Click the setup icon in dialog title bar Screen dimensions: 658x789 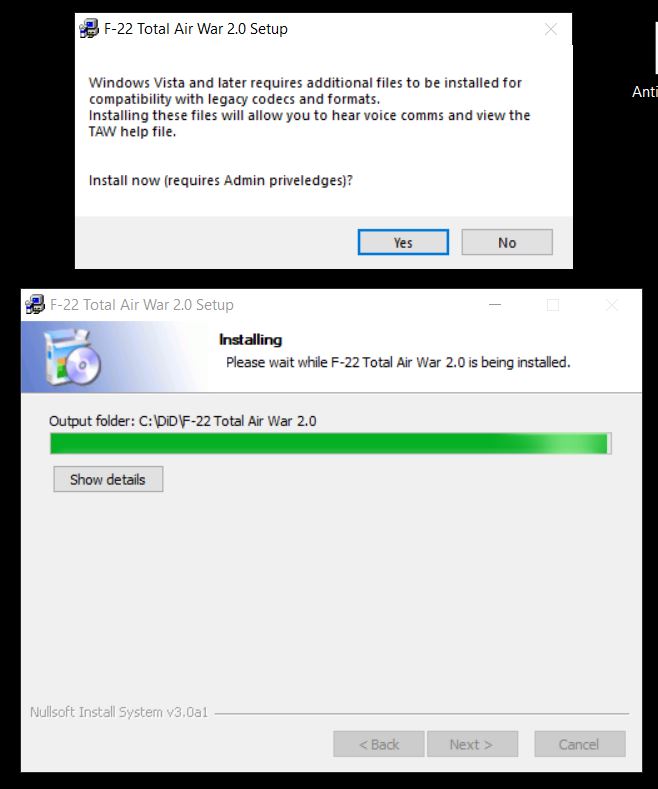coord(89,29)
